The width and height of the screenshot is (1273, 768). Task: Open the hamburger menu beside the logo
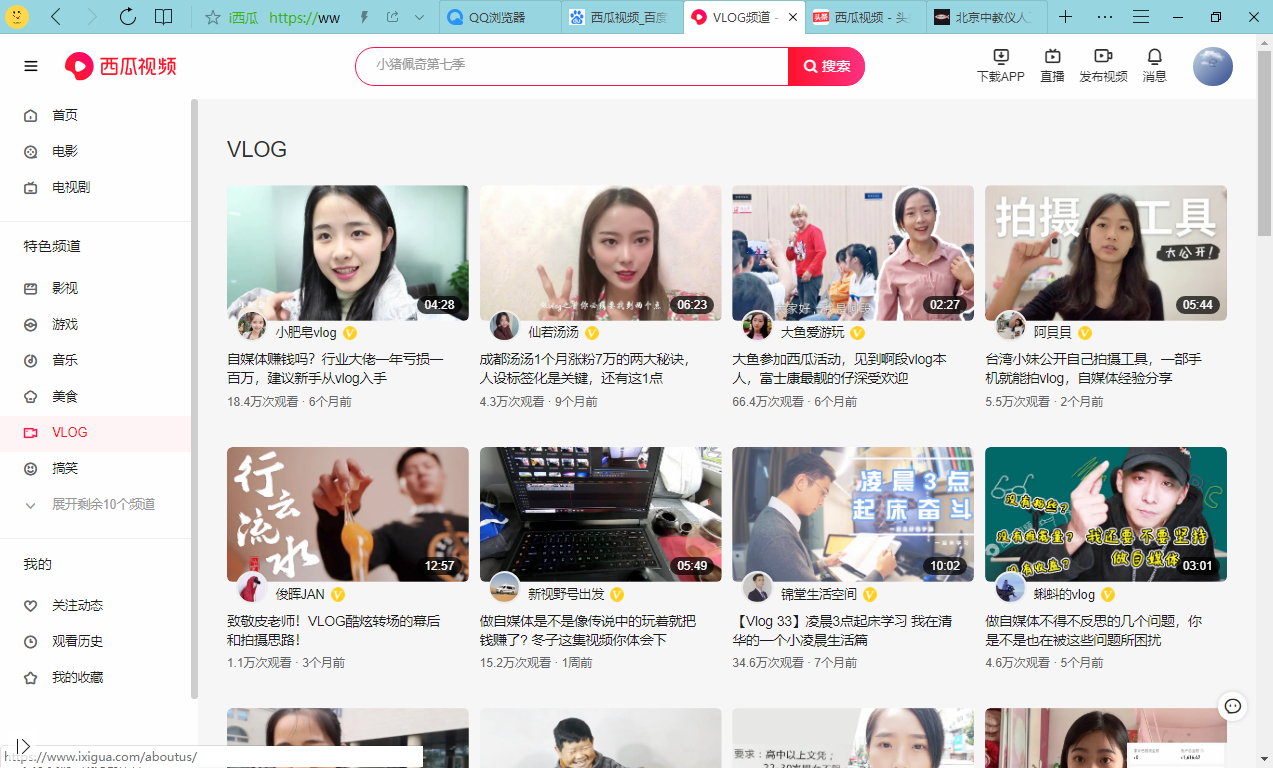[30, 66]
